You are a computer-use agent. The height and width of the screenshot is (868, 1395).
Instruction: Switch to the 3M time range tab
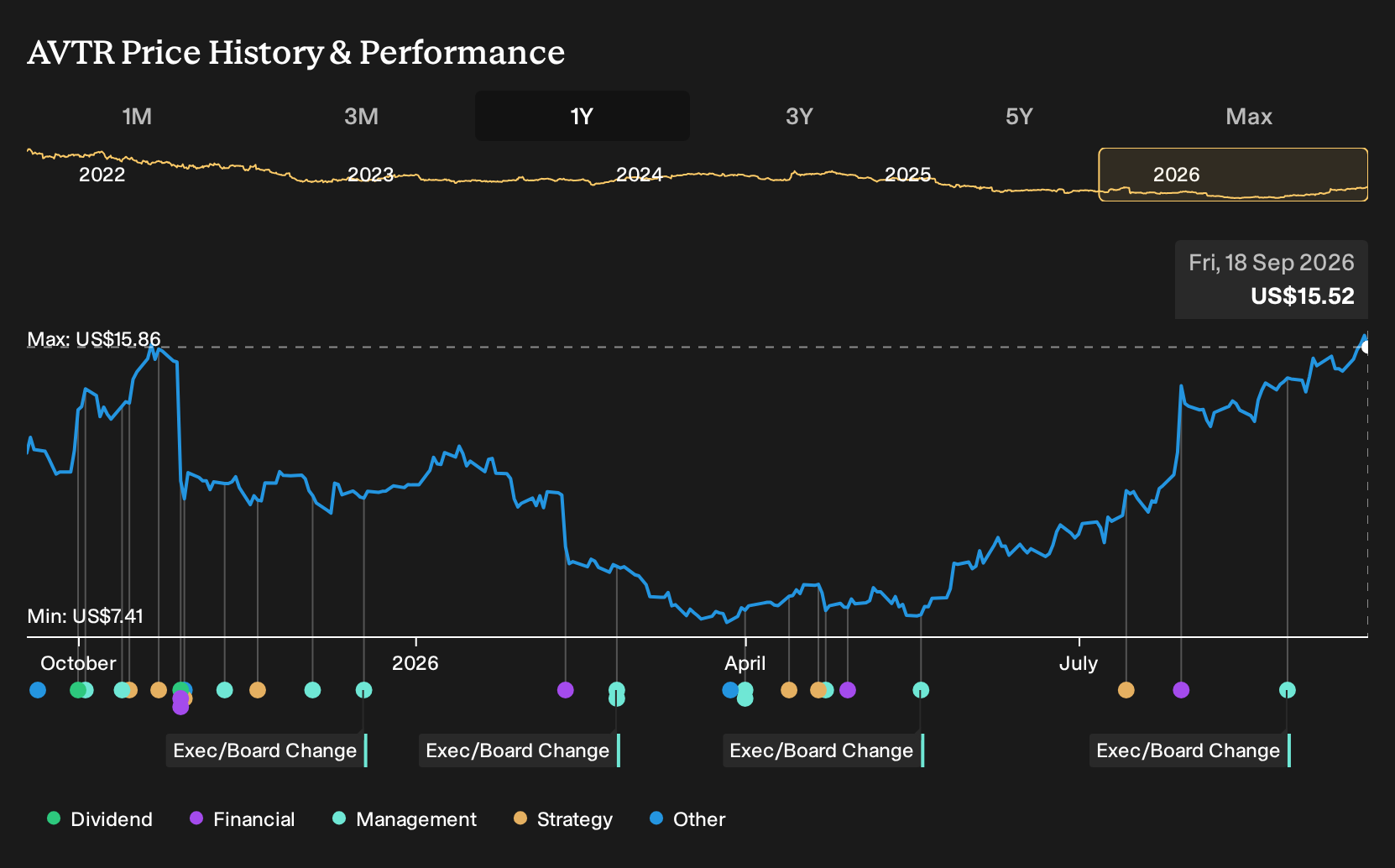coord(361,116)
